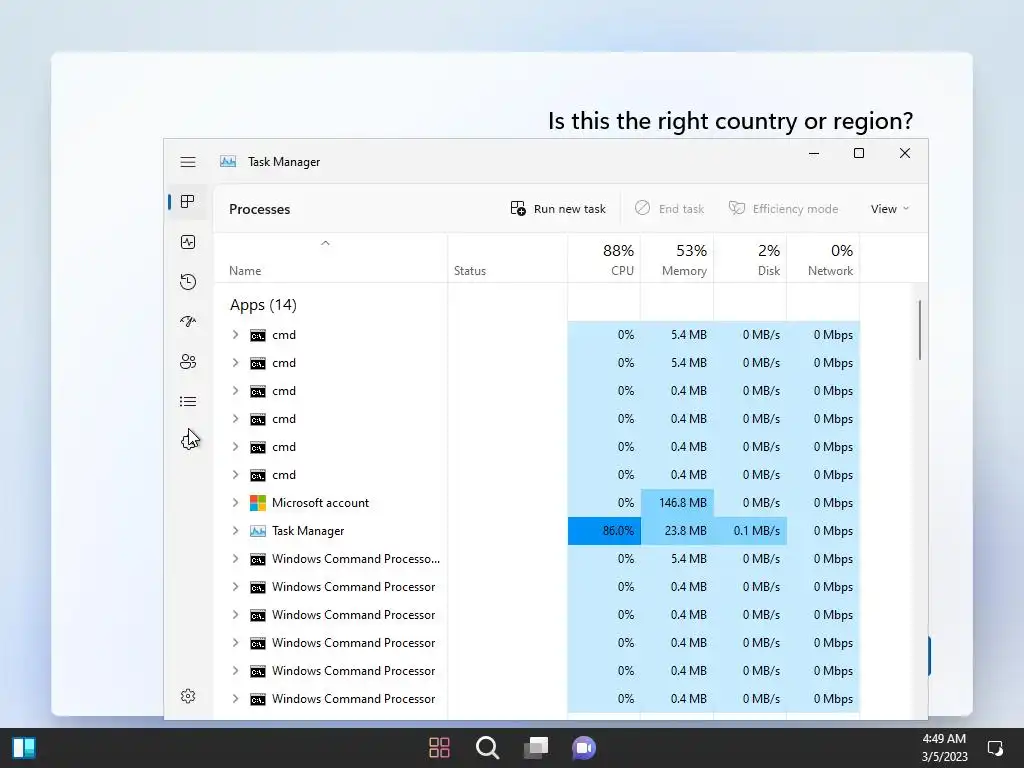The image size is (1024, 768).
Task: Open Start from taskbar center
Action: point(440,748)
